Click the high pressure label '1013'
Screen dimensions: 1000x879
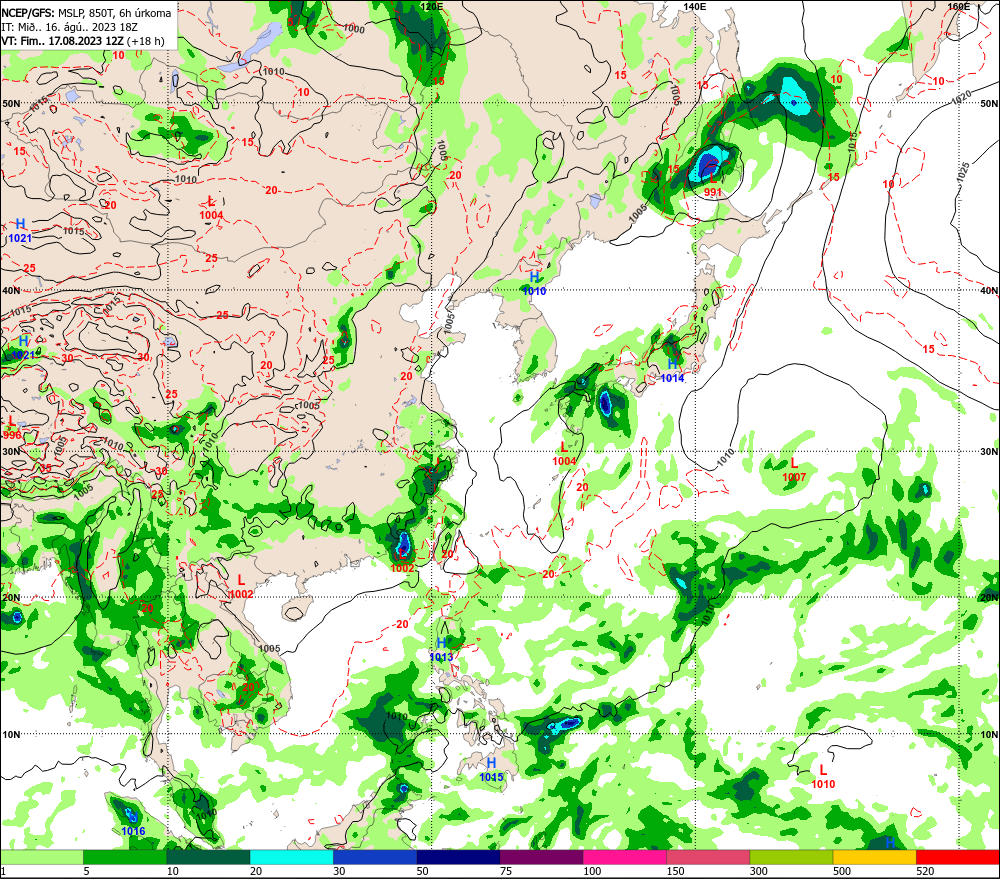point(441,657)
